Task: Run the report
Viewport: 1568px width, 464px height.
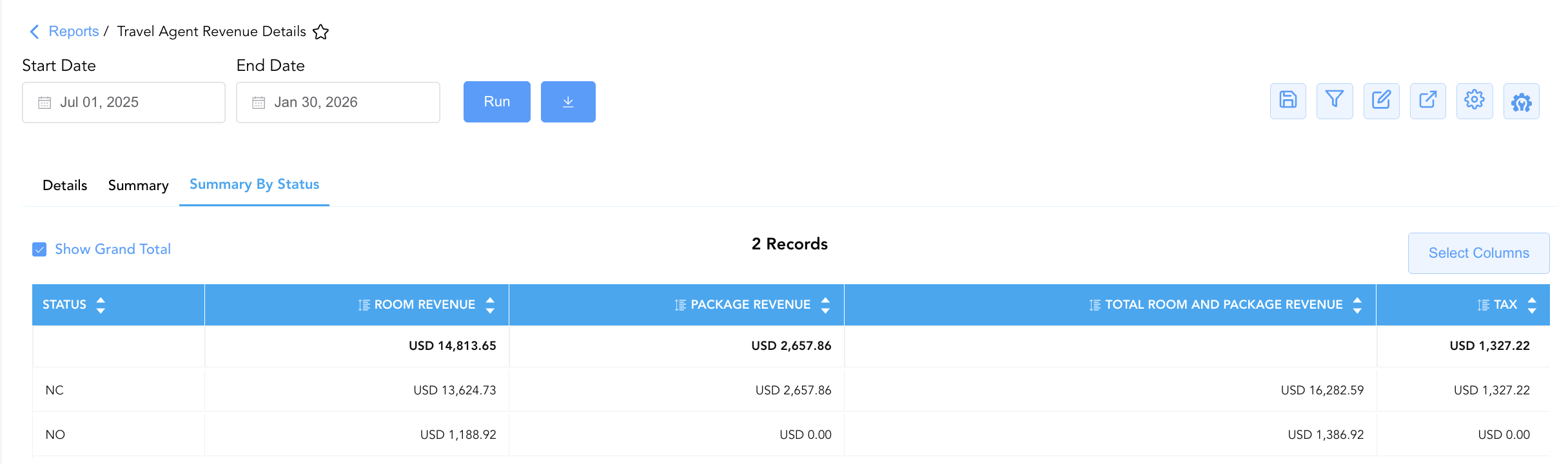Action: [497, 102]
